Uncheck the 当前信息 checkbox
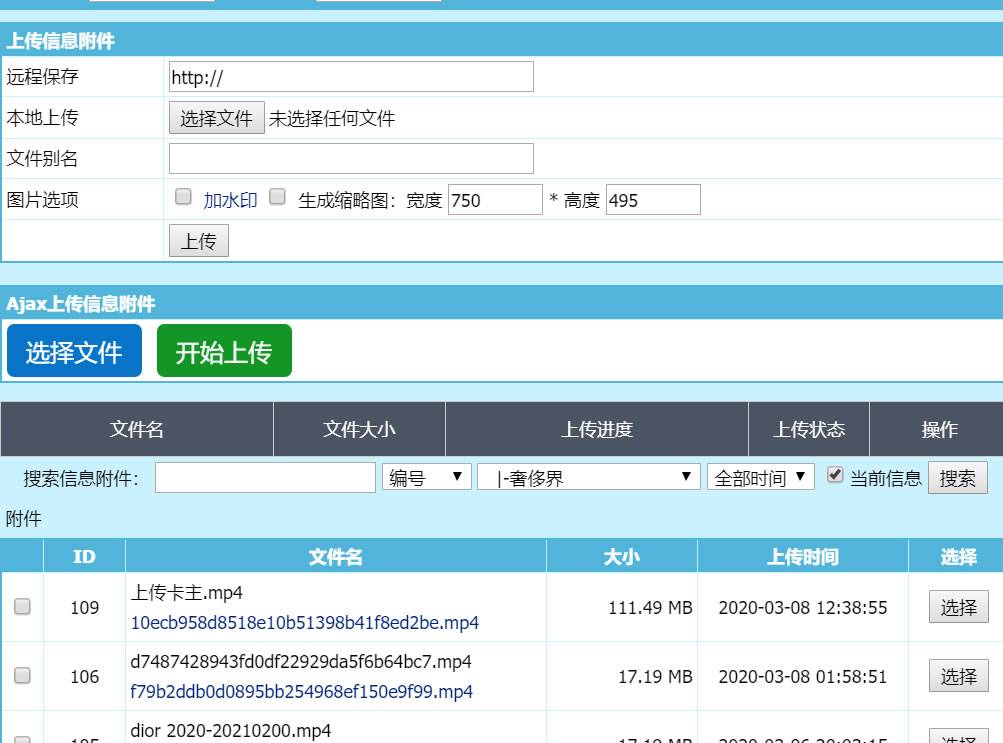This screenshot has width=1003, height=743. pos(835,474)
